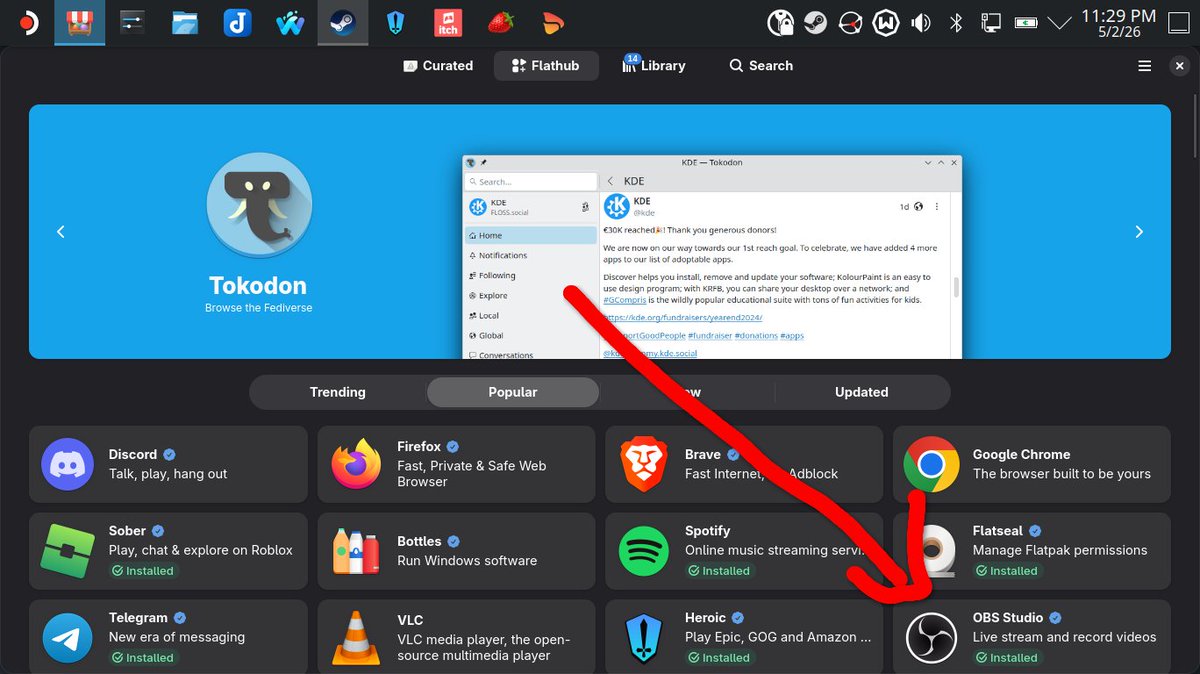Open the network connection tray icon

(990, 23)
